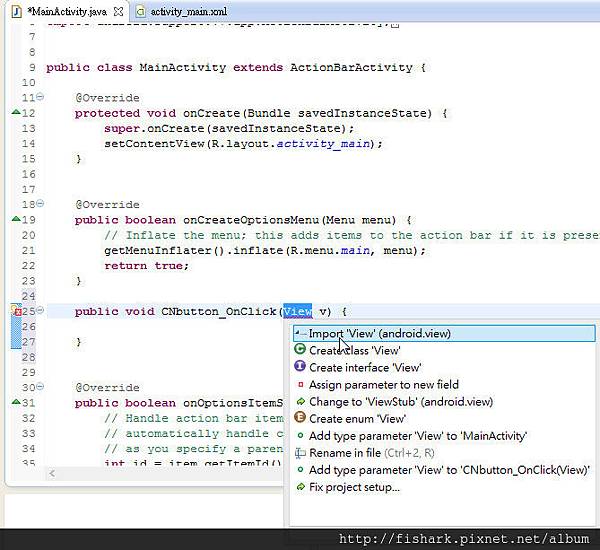Click the close X on MainActivity.java tab
The height and width of the screenshot is (550, 600).
(x=119, y=11)
